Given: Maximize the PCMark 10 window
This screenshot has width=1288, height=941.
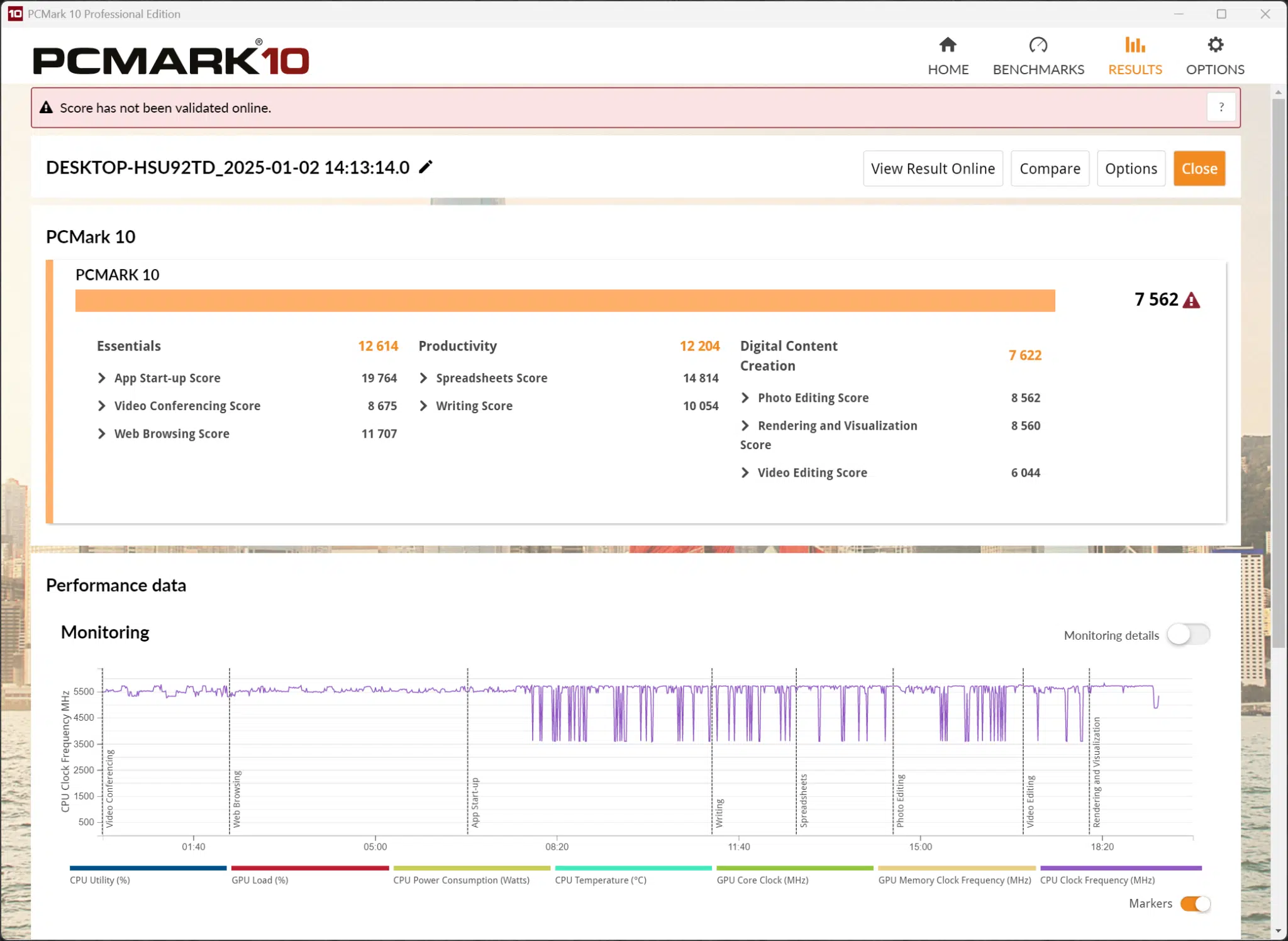Looking at the screenshot, I should coord(1221,14).
